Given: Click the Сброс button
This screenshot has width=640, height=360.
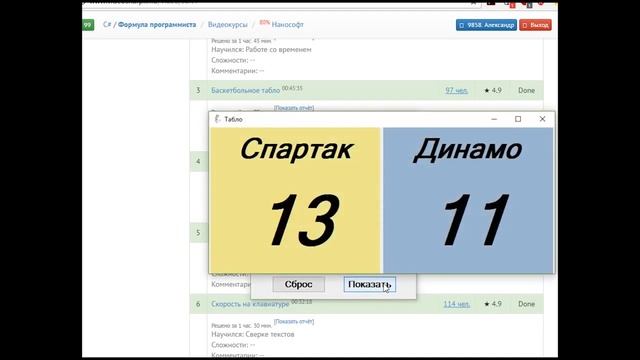Looking at the screenshot, I should click(x=299, y=284).
